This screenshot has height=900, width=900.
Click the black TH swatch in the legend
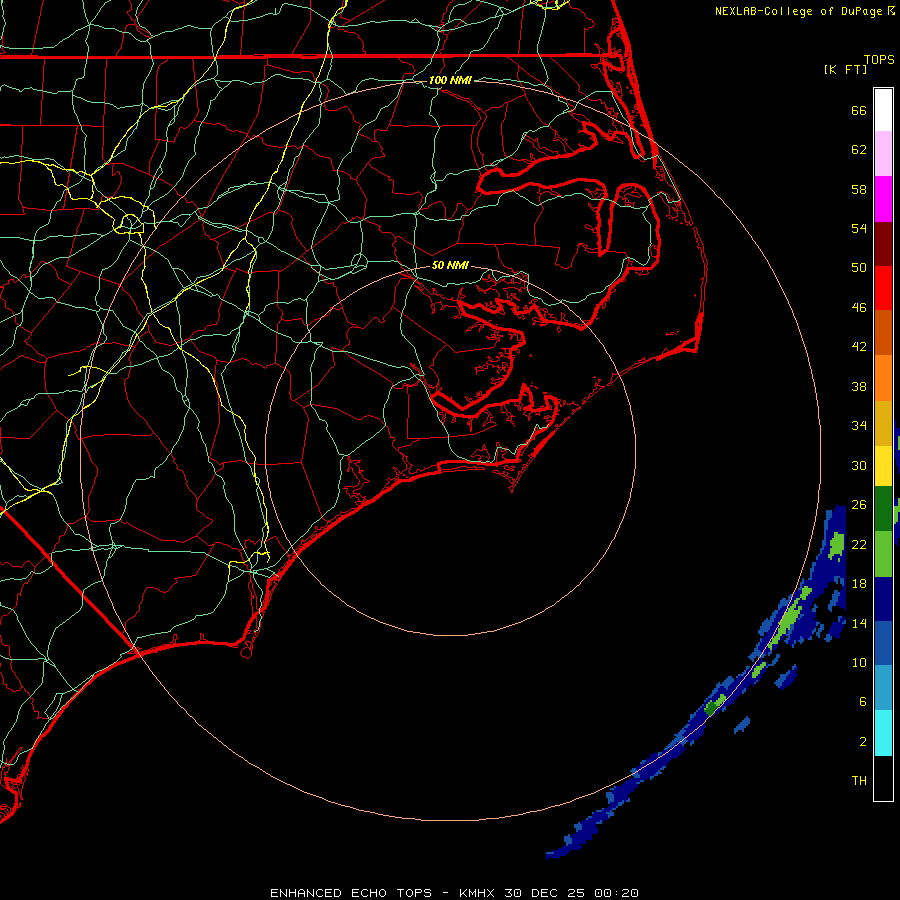pos(883,778)
